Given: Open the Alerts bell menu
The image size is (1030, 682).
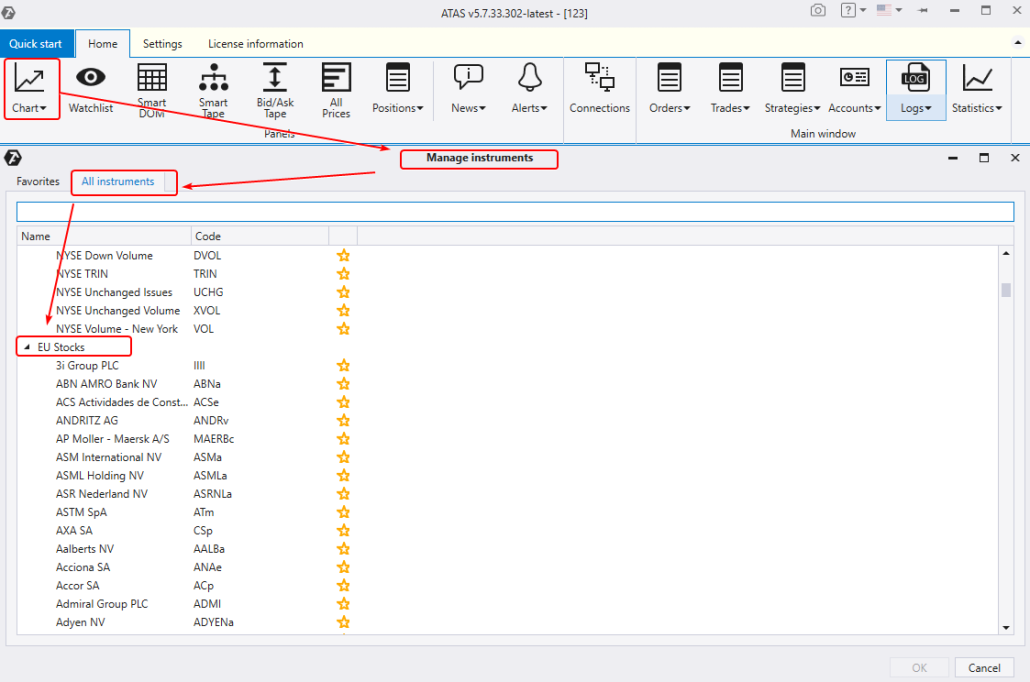Looking at the screenshot, I should (529, 88).
